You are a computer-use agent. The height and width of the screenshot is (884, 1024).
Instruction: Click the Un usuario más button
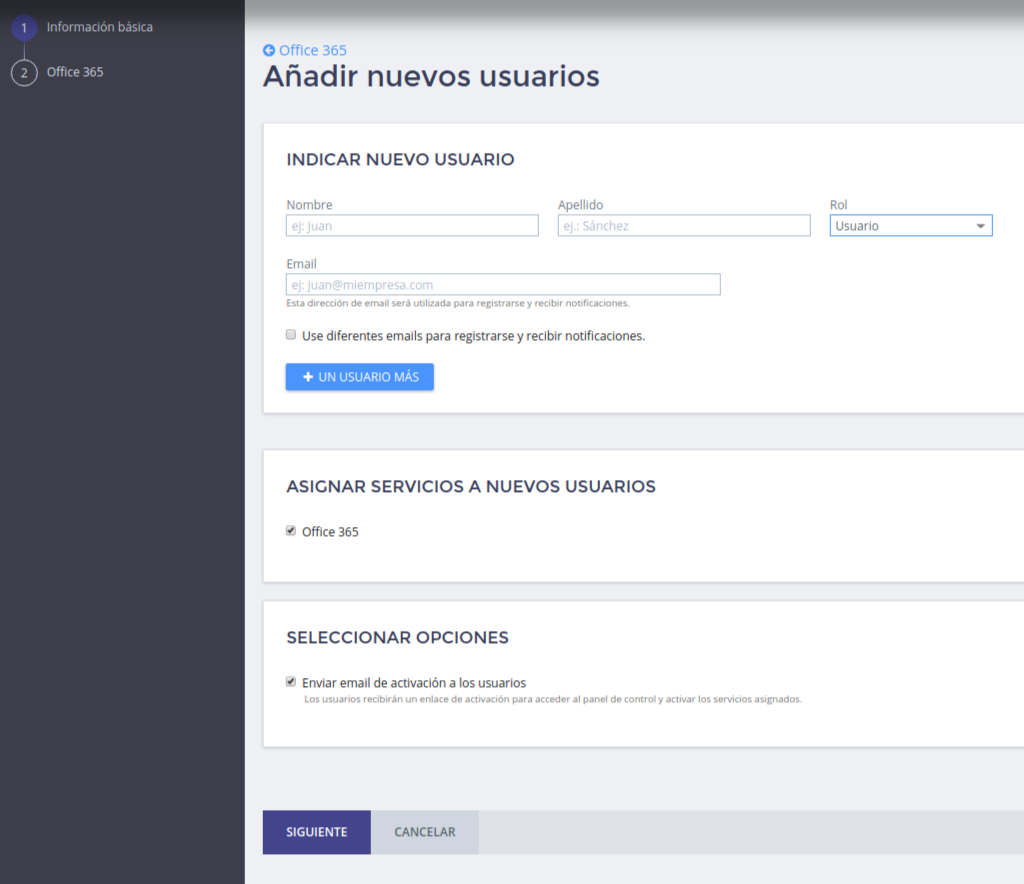coord(359,377)
